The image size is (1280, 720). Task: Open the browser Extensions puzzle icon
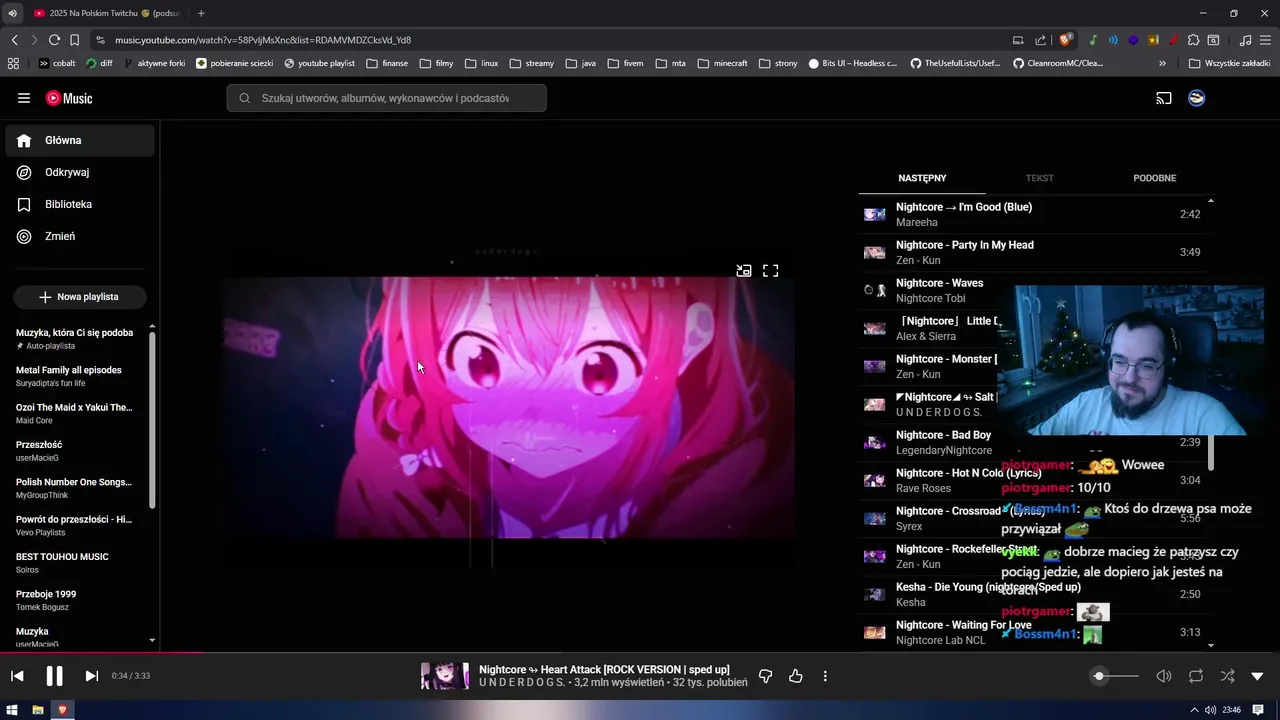point(1193,40)
